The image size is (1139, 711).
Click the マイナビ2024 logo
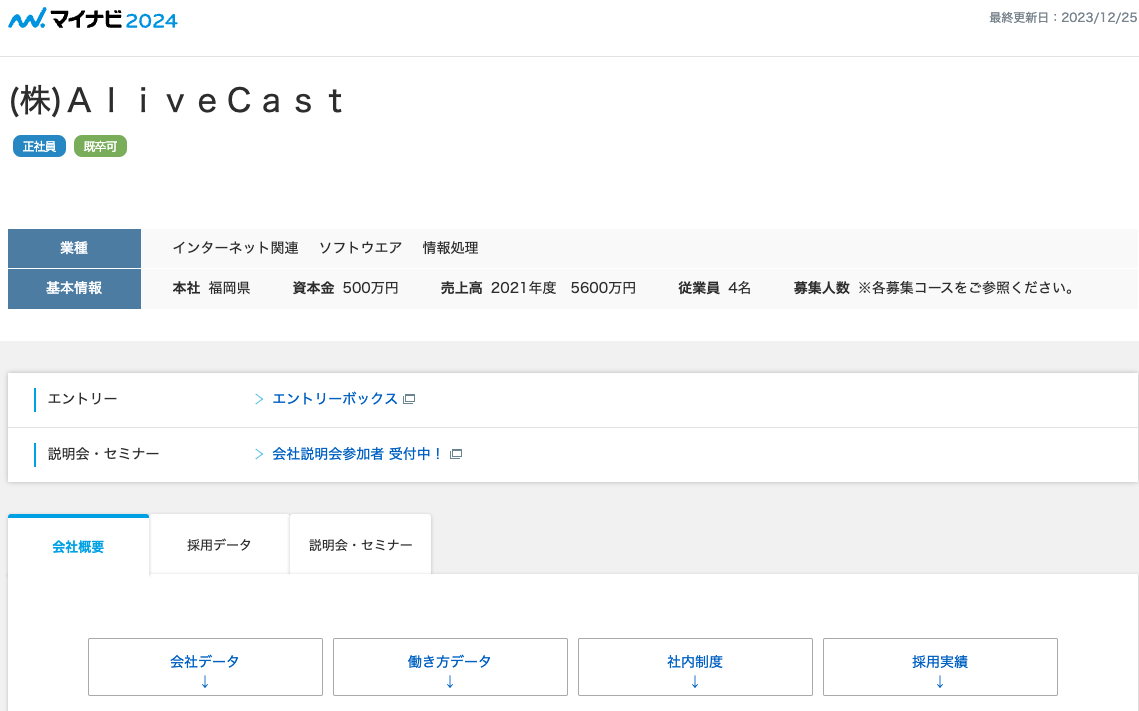point(91,18)
